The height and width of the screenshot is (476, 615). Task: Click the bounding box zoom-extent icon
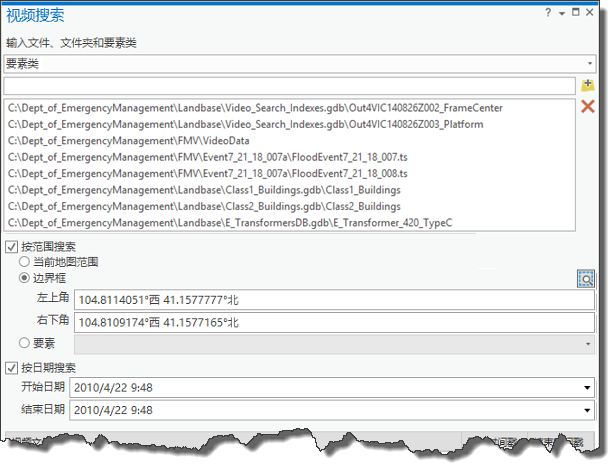point(586,279)
